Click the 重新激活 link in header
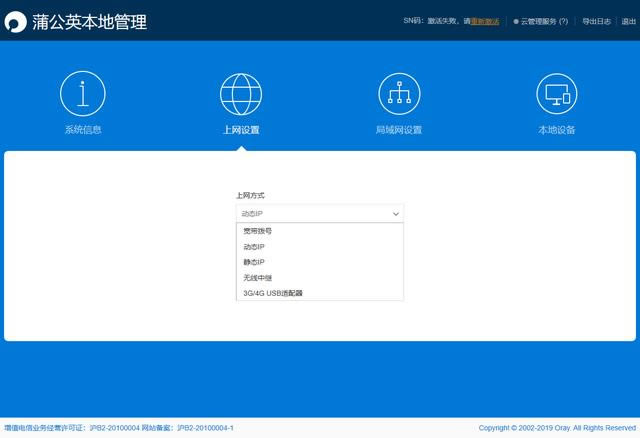This screenshot has height=438, width=640. 485,21
